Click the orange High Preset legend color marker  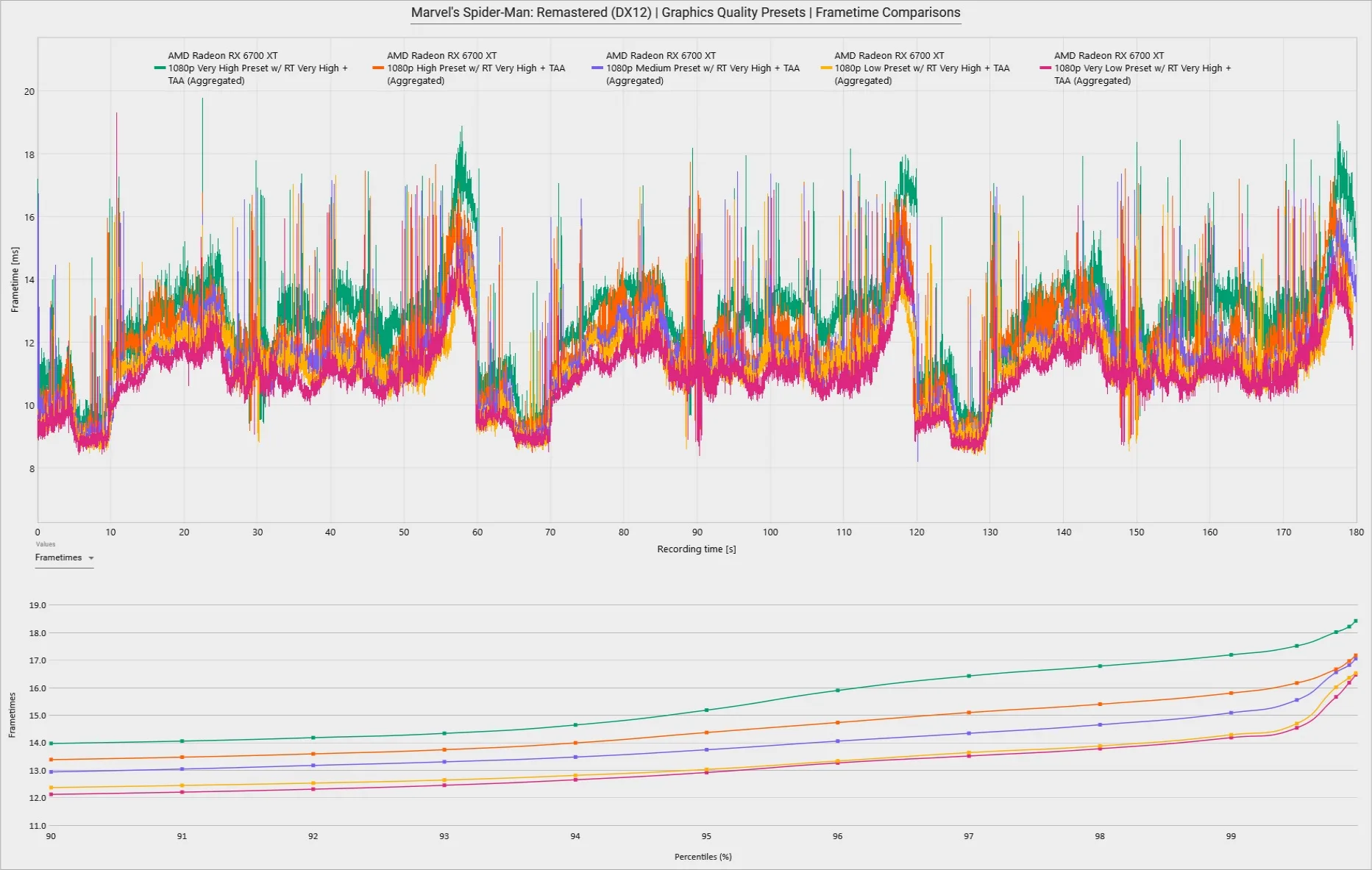coord(379,68)
